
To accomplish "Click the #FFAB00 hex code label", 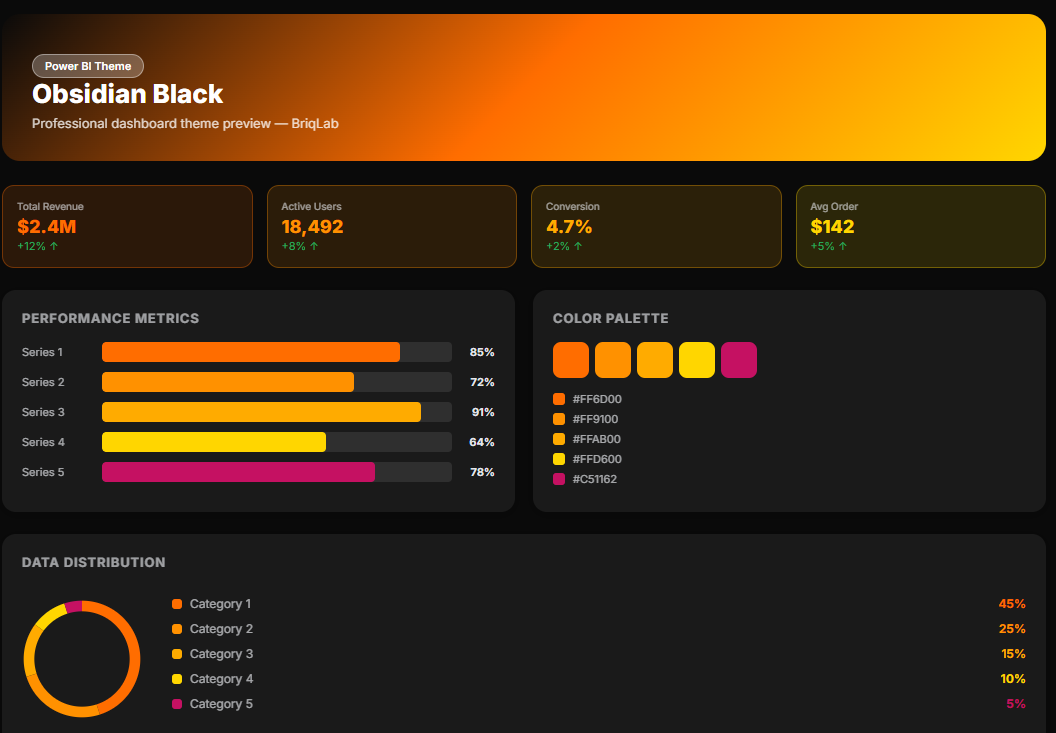I will [596, 439].
